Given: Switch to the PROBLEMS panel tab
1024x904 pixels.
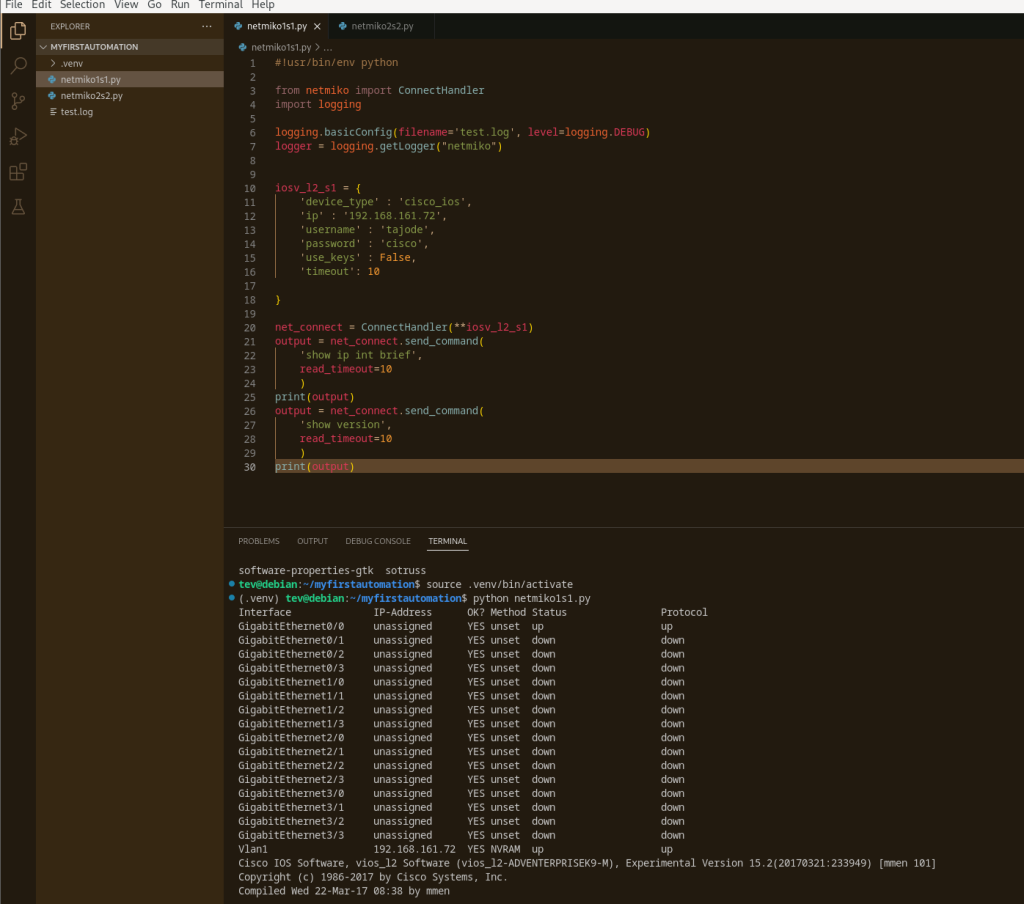Looking at the screenshot, I should [x=258, y=541].
